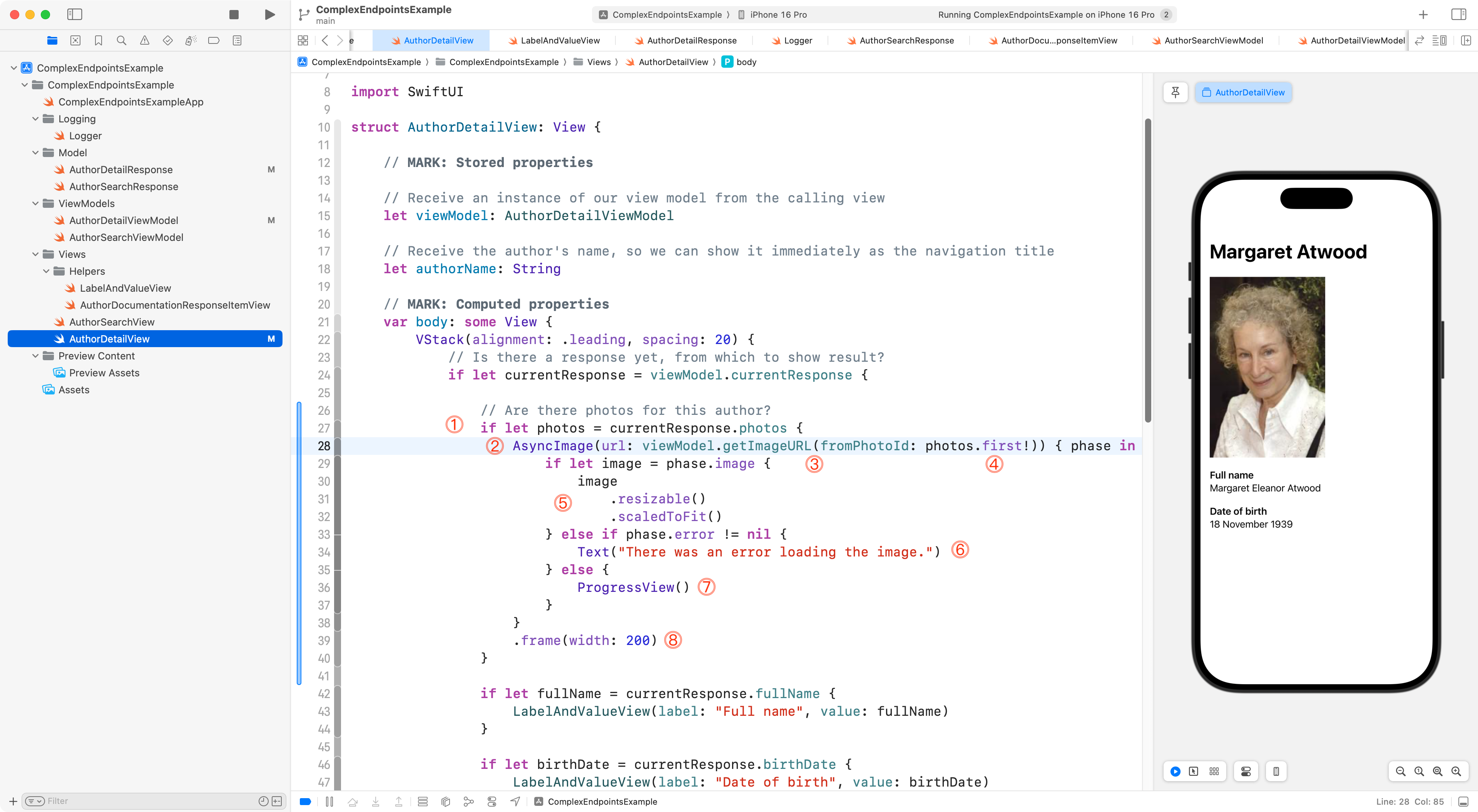Zoom in on the preview canvas
This screenshot has height=812, width=1478.
1456,771
